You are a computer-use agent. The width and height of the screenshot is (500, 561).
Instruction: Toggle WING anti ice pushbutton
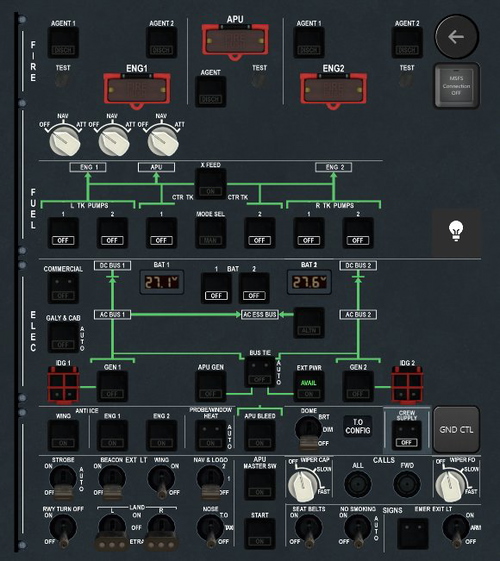63,435
